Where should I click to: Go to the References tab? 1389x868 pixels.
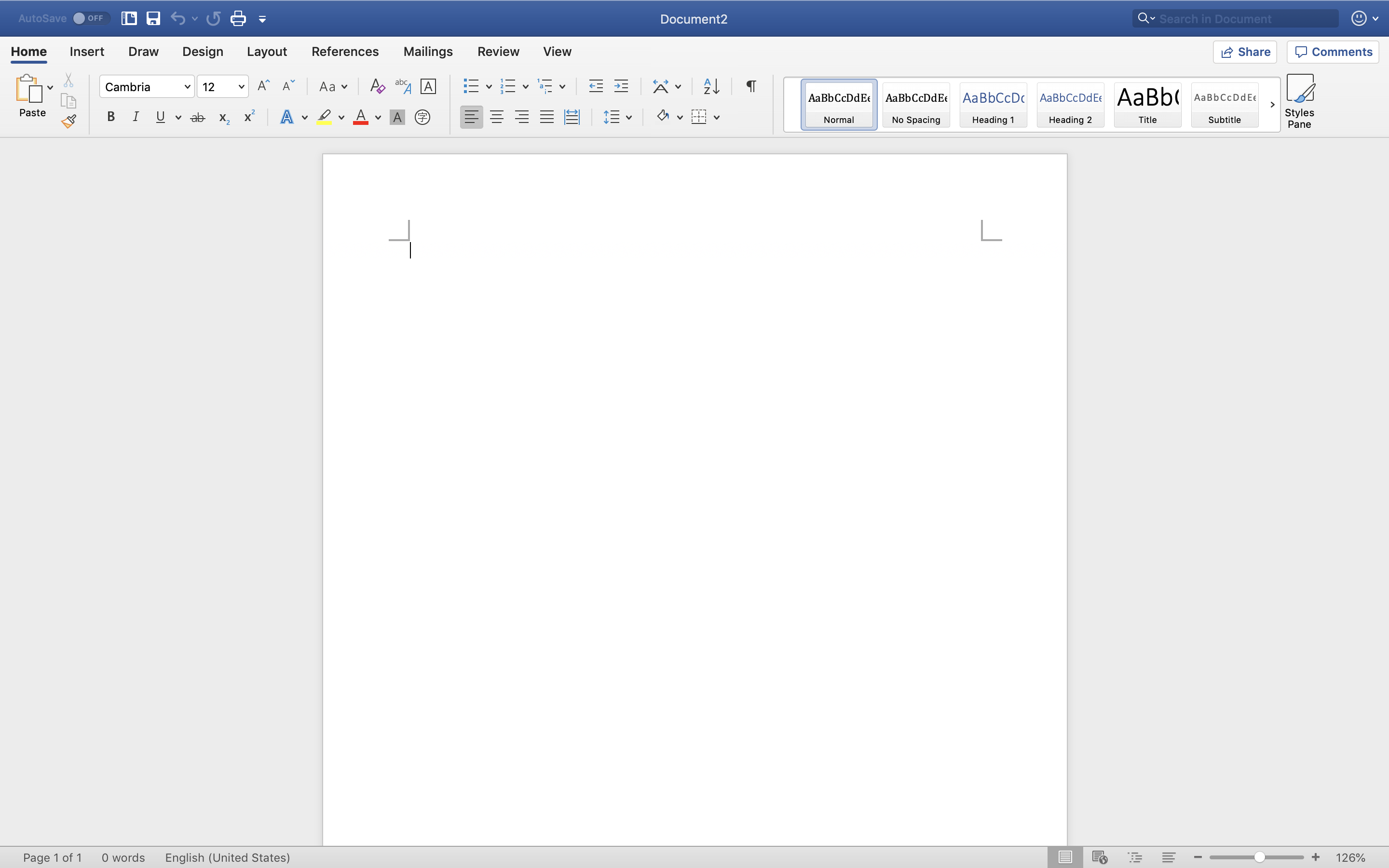coord(345,52)
